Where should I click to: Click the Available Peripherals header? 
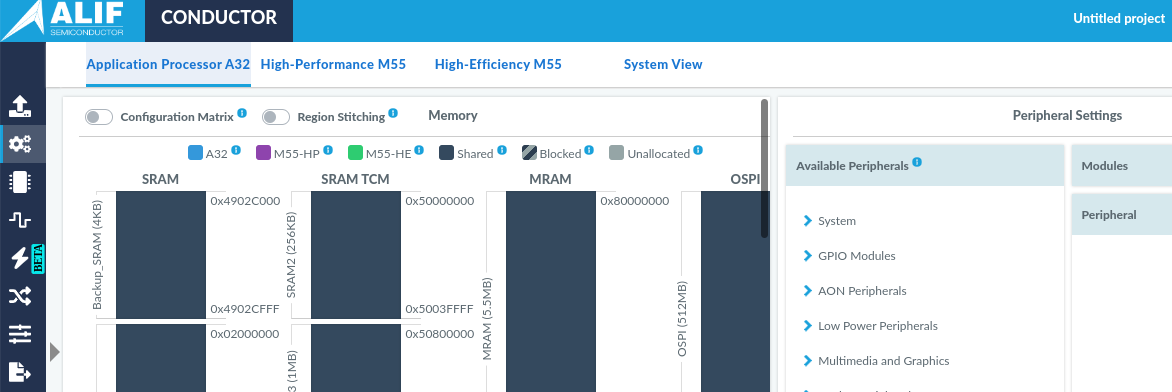click(x=925, y=165)
